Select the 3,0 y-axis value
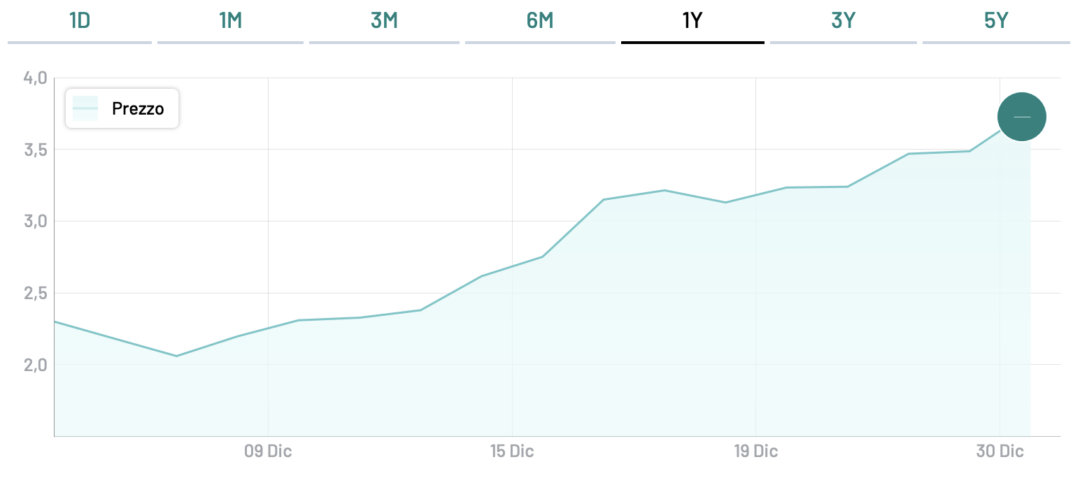 tap(35, 221)
